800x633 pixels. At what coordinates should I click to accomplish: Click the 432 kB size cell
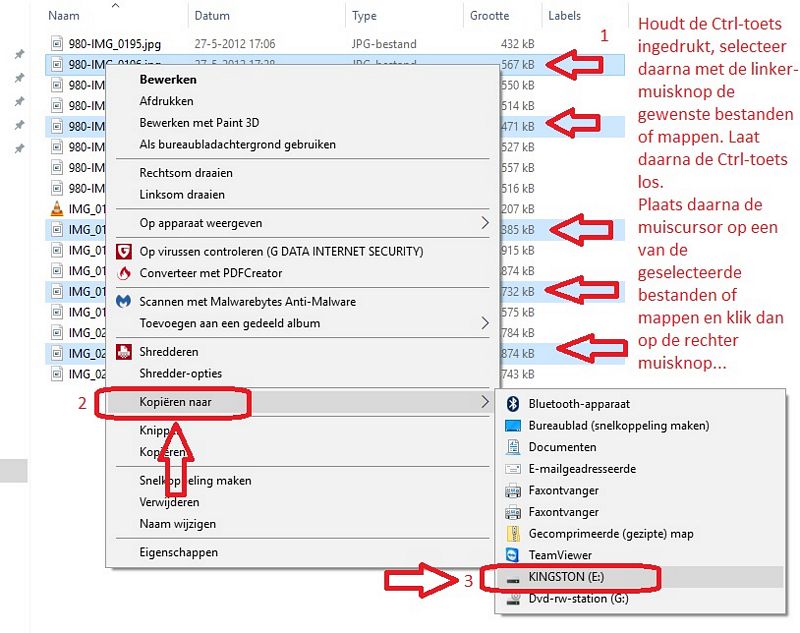coord(517,44)
